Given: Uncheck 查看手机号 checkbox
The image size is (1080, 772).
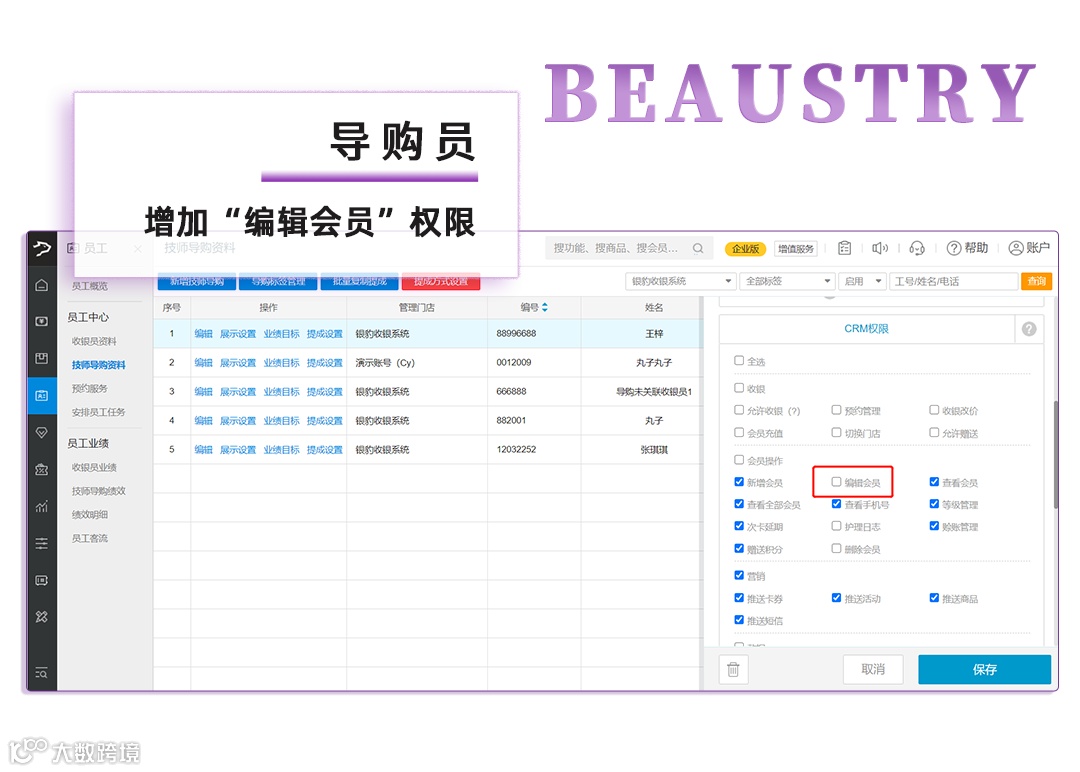Looking at the screenshot, I should coord(836,504).
